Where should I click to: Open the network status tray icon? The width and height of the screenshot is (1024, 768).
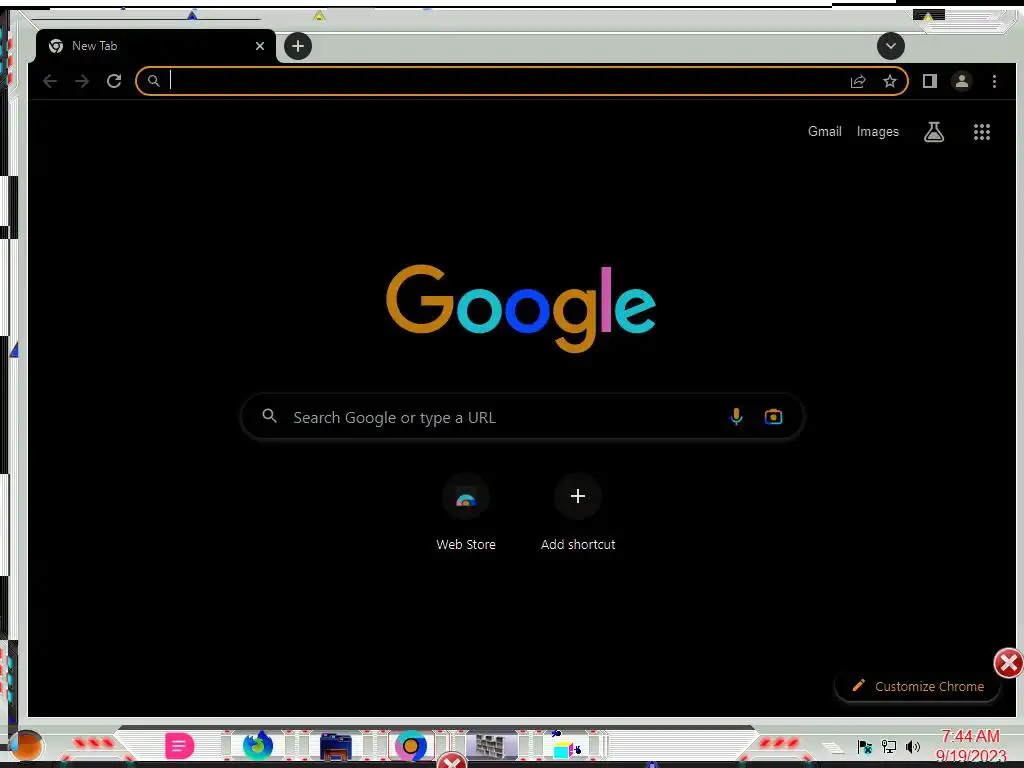[889, 746]
